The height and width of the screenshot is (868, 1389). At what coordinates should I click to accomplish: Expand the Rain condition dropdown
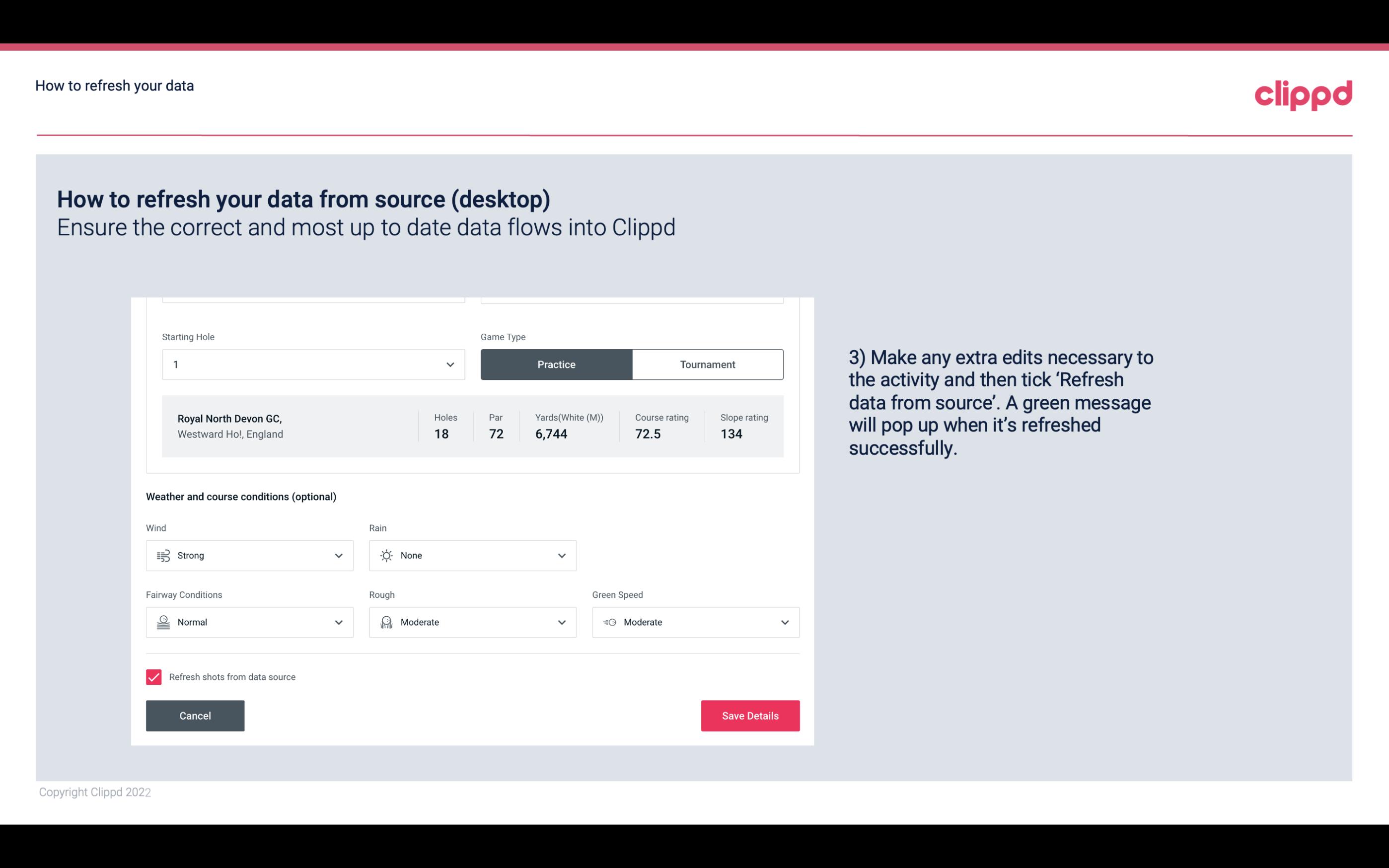tap(561, 555)
